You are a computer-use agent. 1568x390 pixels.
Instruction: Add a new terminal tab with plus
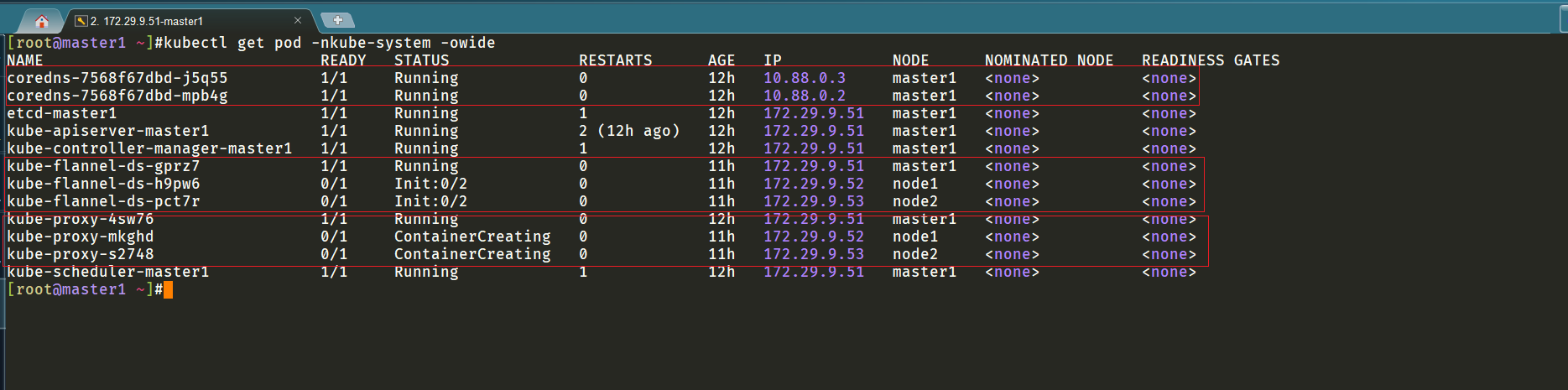(337, 20)
